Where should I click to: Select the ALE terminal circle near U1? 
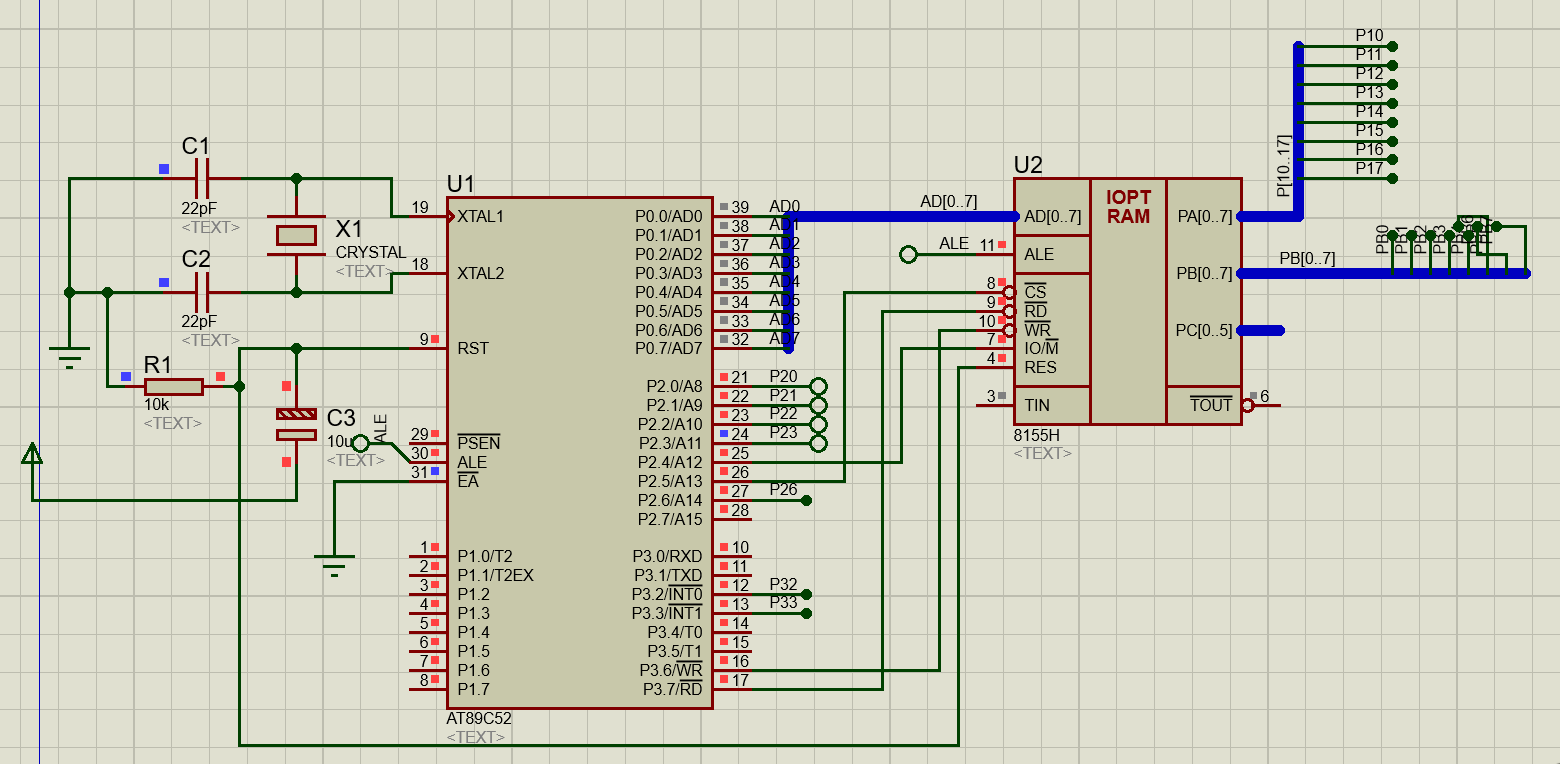click(361, 443)
